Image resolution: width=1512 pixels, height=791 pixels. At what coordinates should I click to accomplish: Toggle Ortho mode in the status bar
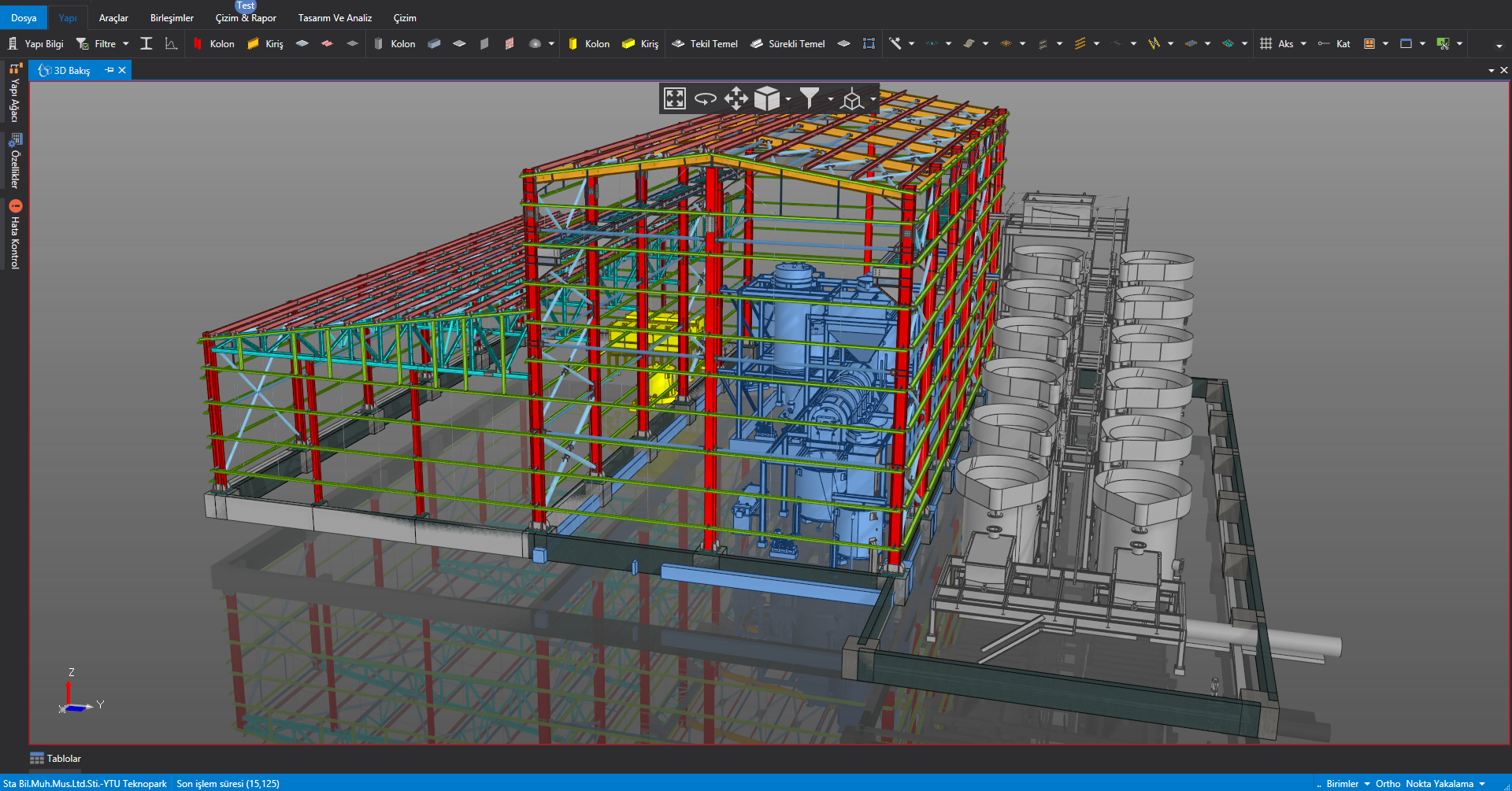pos(1388,783)
